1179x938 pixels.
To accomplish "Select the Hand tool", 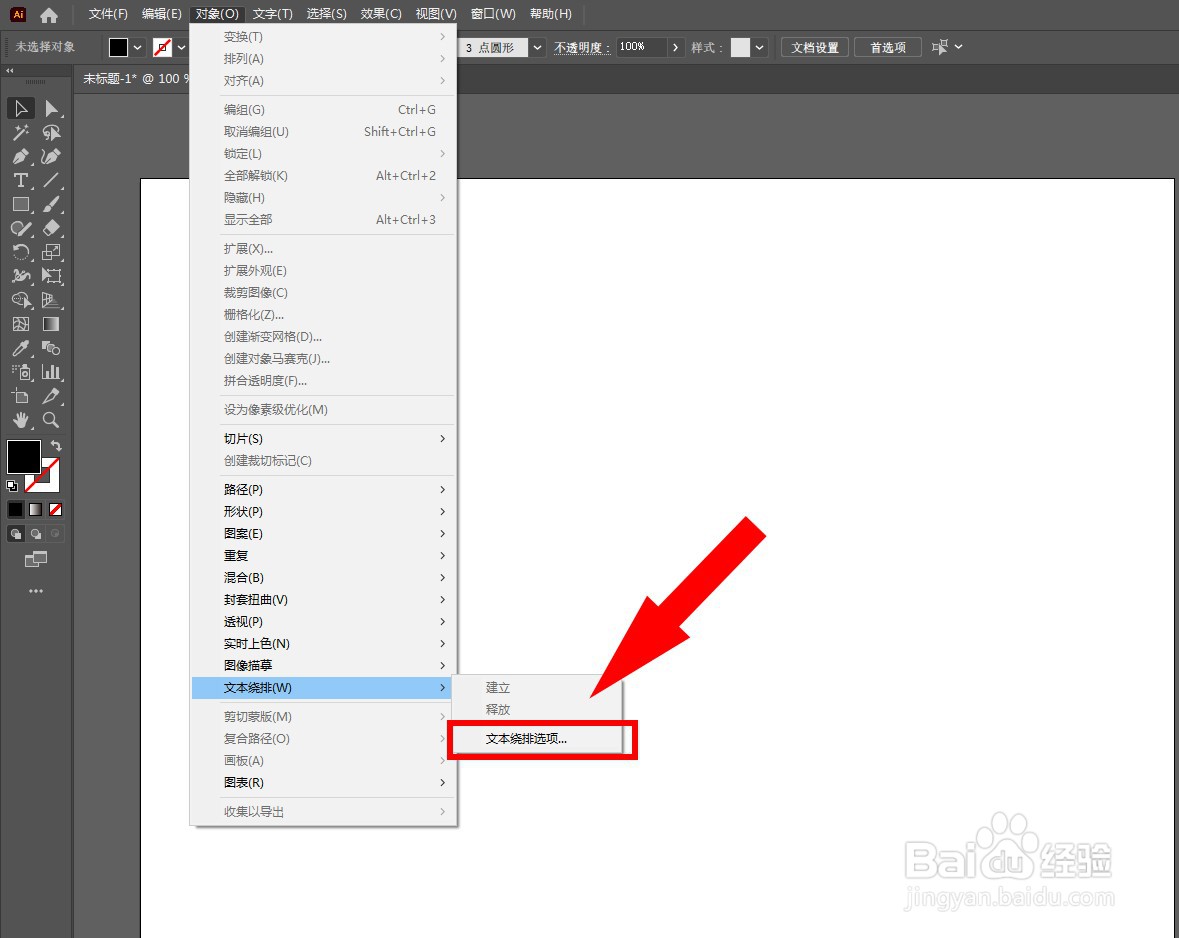I will pyautogui.click(x=21, y=420).
